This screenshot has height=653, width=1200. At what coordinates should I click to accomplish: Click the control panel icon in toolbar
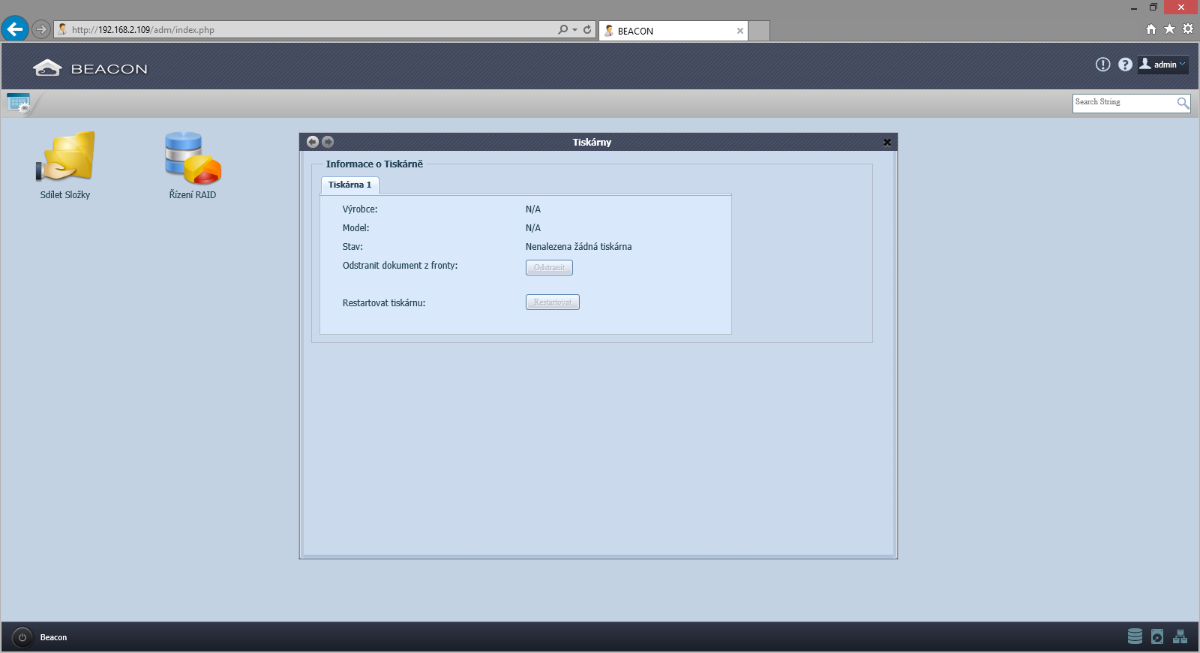(18, 102)
